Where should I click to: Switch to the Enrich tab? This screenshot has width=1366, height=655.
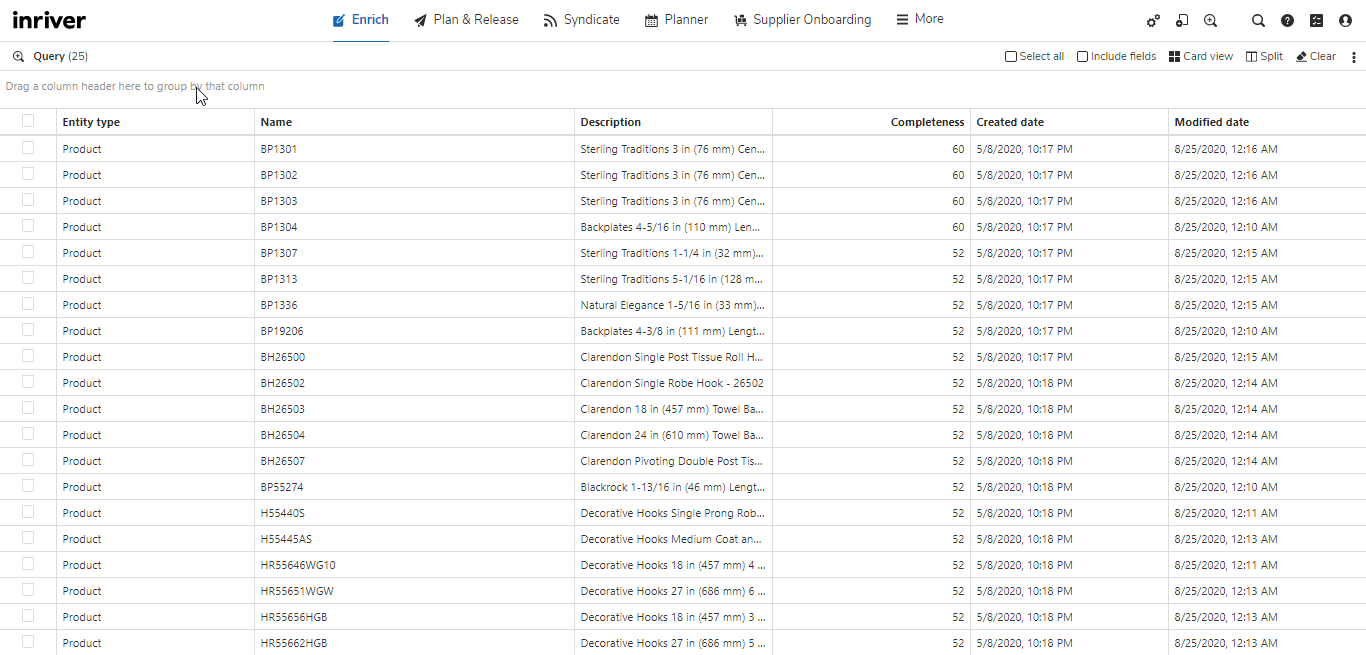tap(361, 19)
